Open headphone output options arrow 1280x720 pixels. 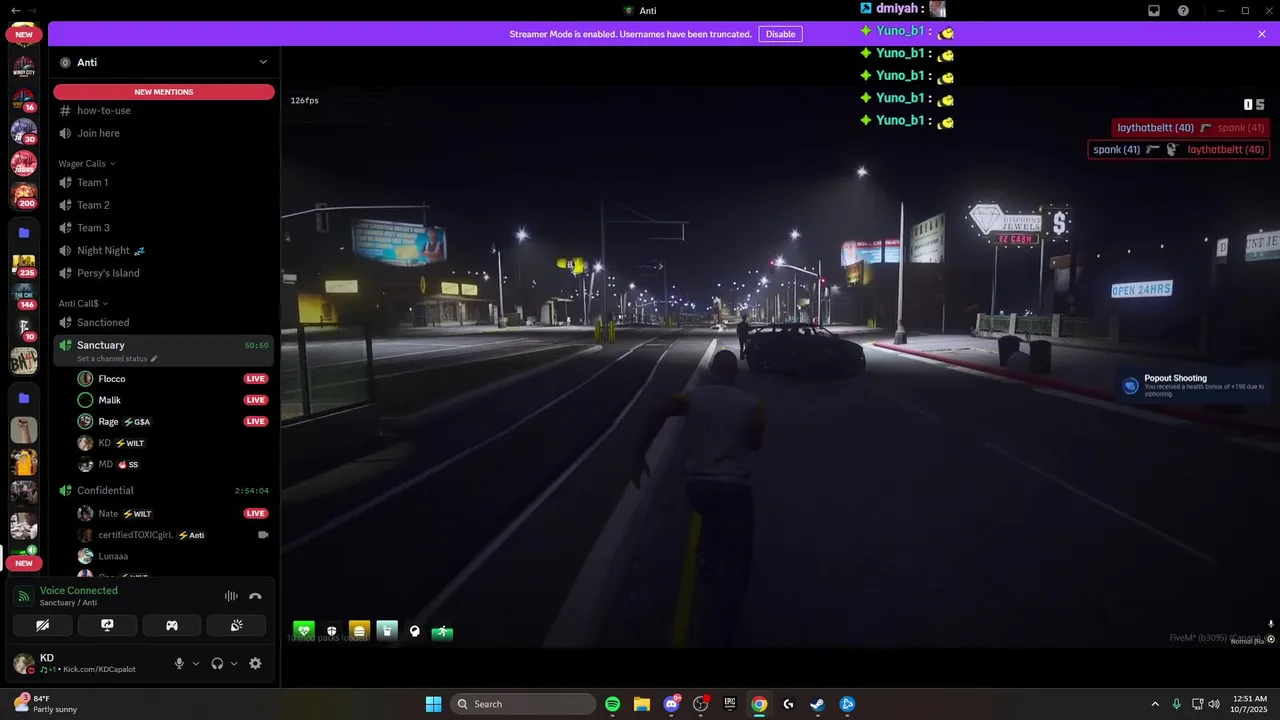tap(234, 663)
